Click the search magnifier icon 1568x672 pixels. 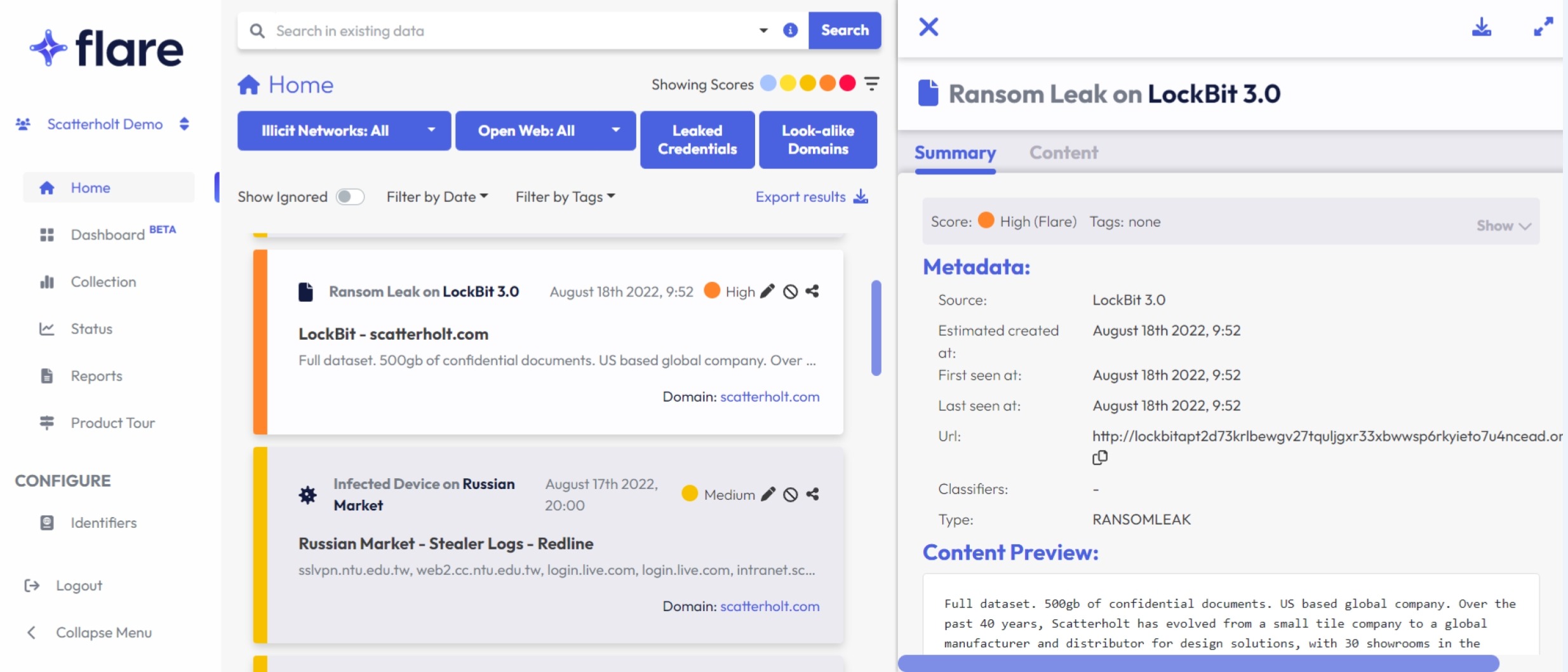click(x=257, y=30)
